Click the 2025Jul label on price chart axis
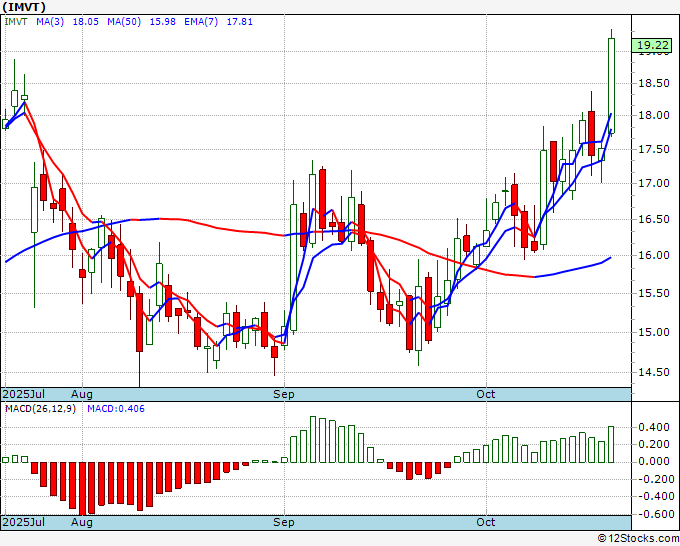Screen dimensions: 680x546 tap(24, 394)
